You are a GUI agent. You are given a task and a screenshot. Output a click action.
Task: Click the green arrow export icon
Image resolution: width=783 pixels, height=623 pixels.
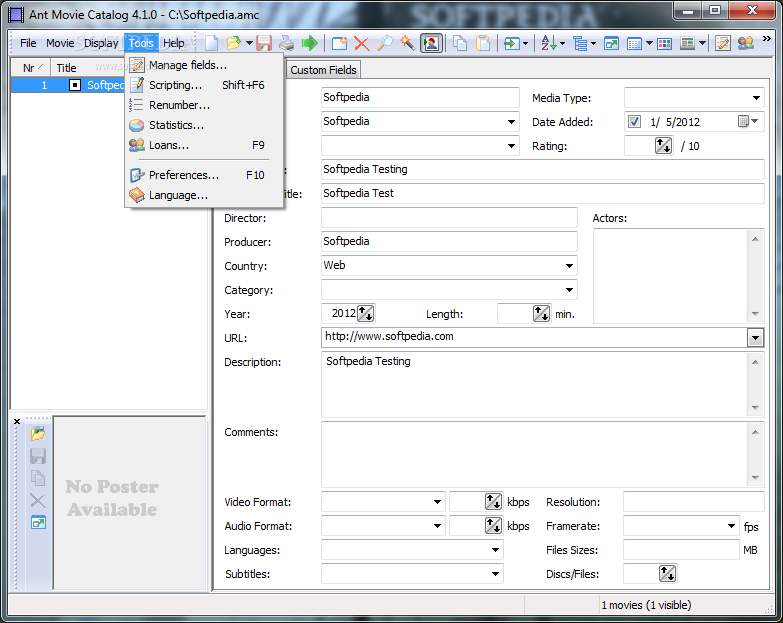tap(310, 43)
